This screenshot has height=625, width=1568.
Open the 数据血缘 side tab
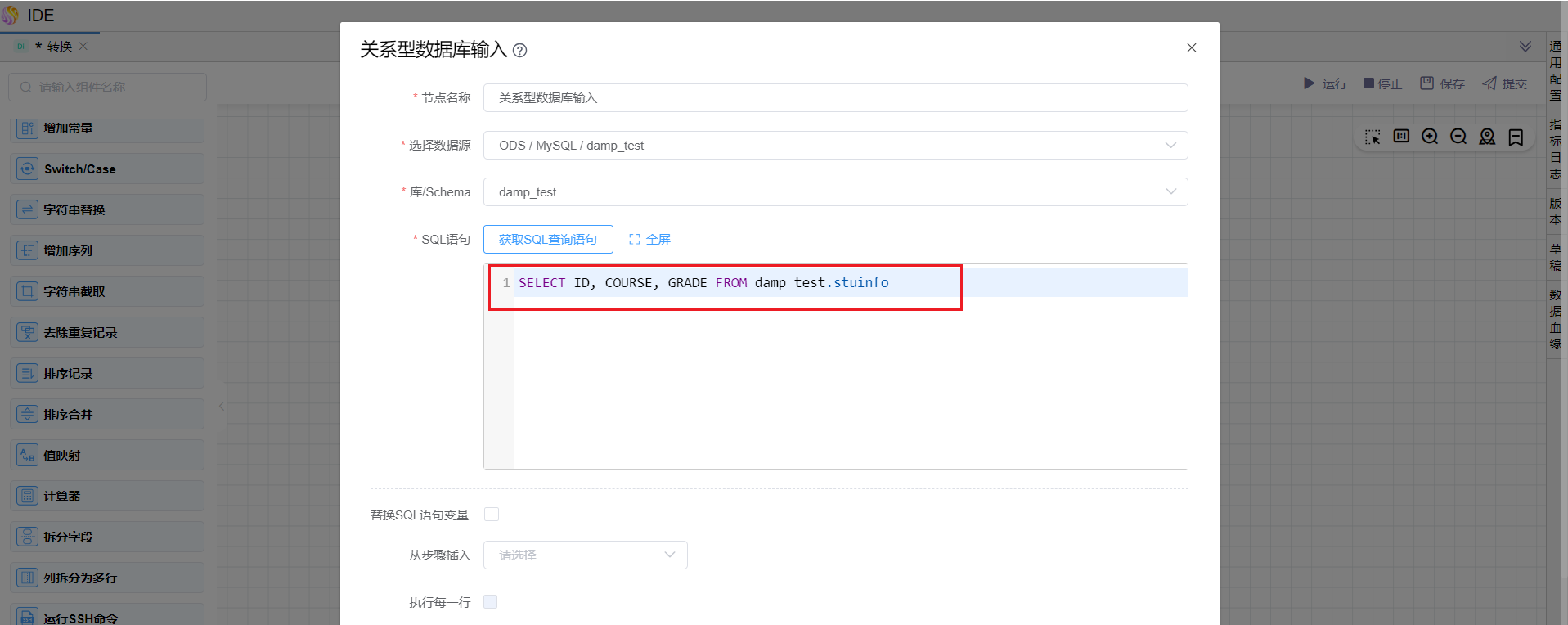(1556, 320)
